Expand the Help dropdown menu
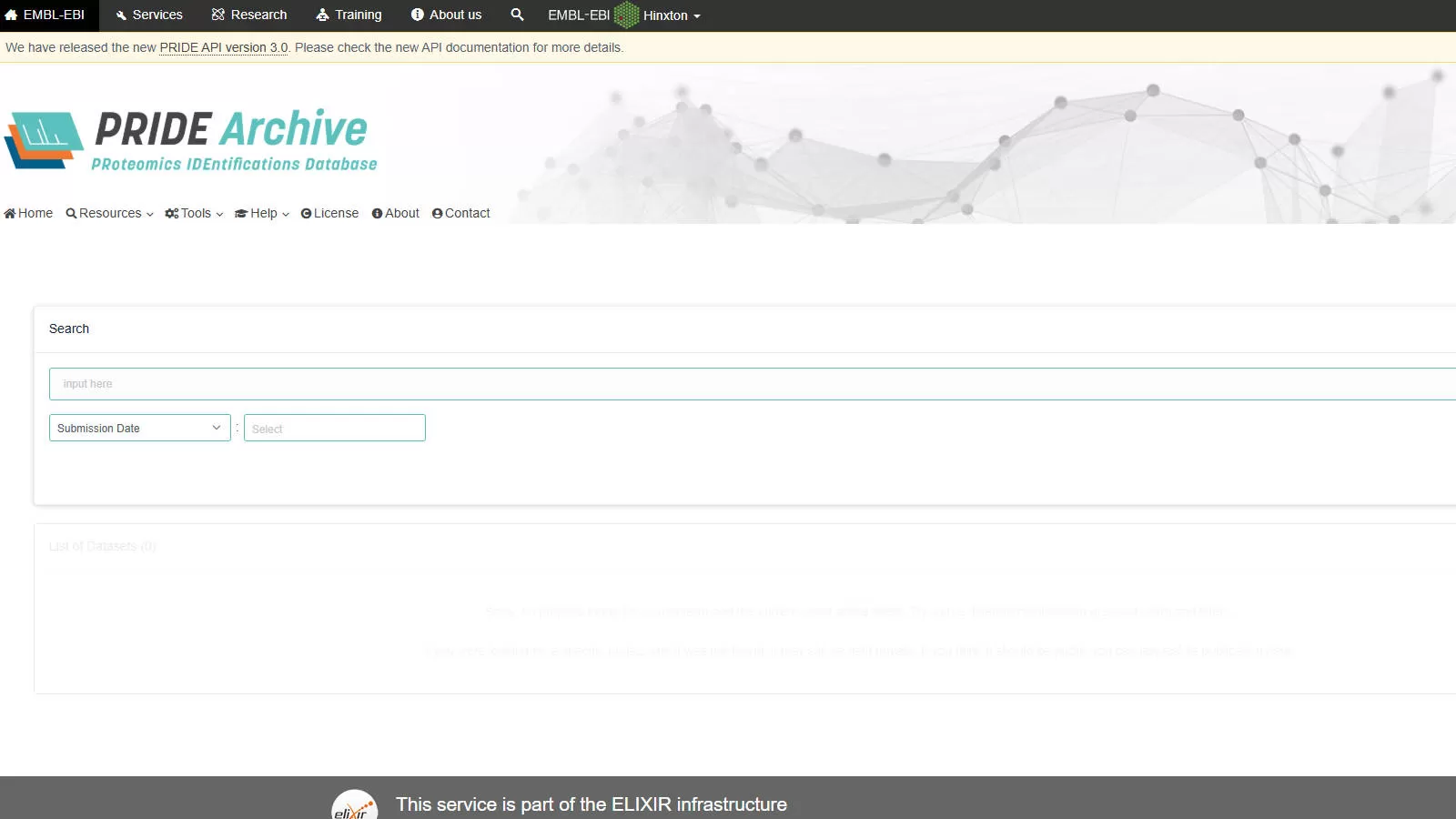1456x819 pixels. click(262, 213)
